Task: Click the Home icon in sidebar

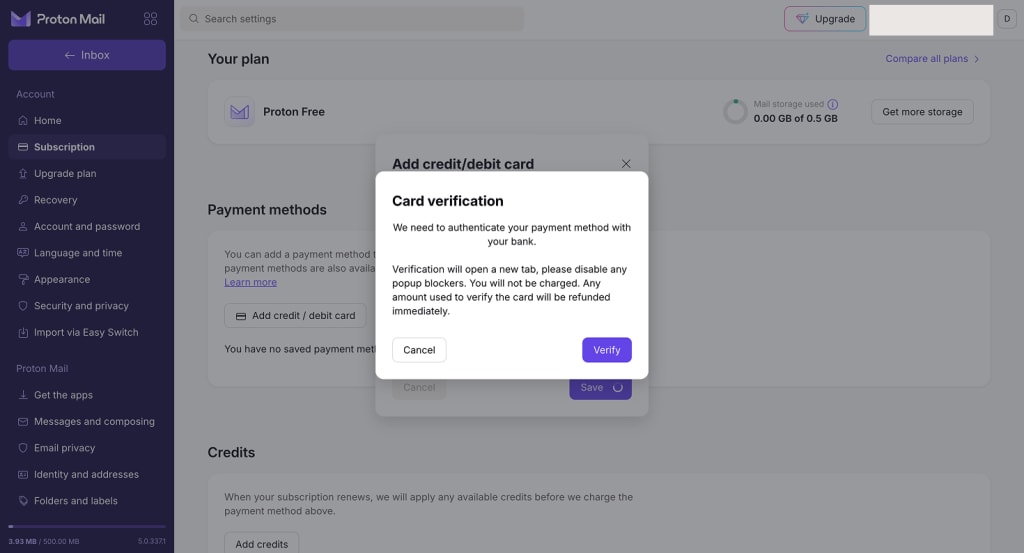Action: 24,121
